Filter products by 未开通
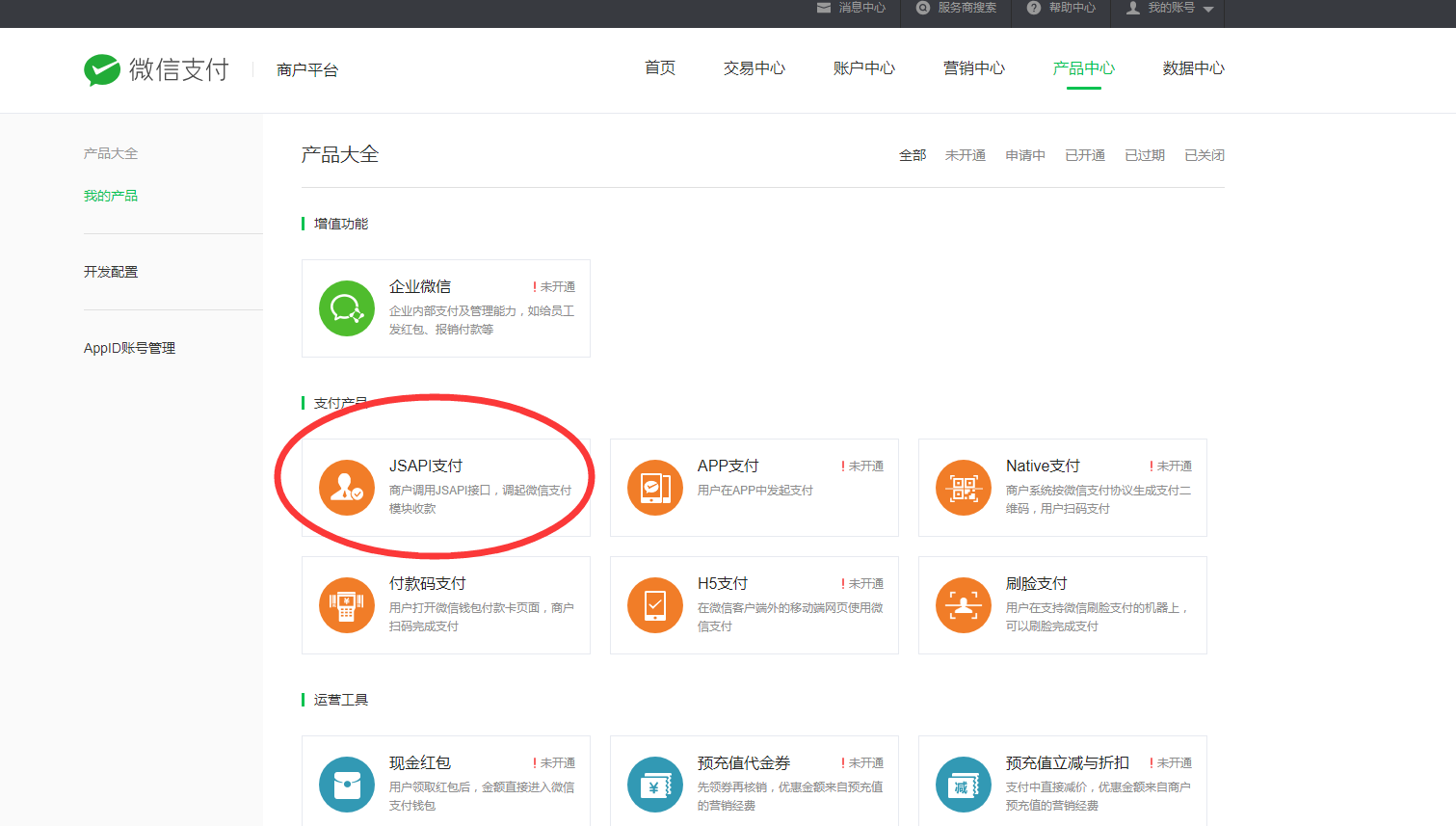 (966, 155)
